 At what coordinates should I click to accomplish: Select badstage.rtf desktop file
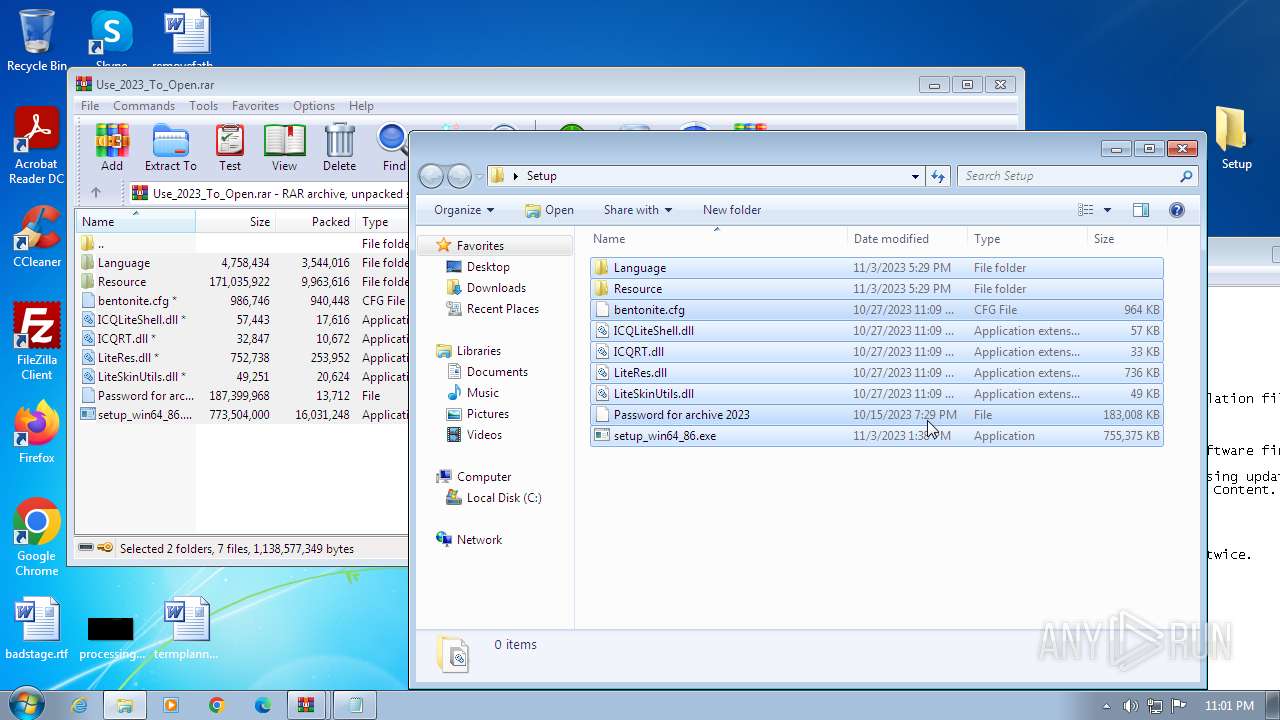pos(37,629)
